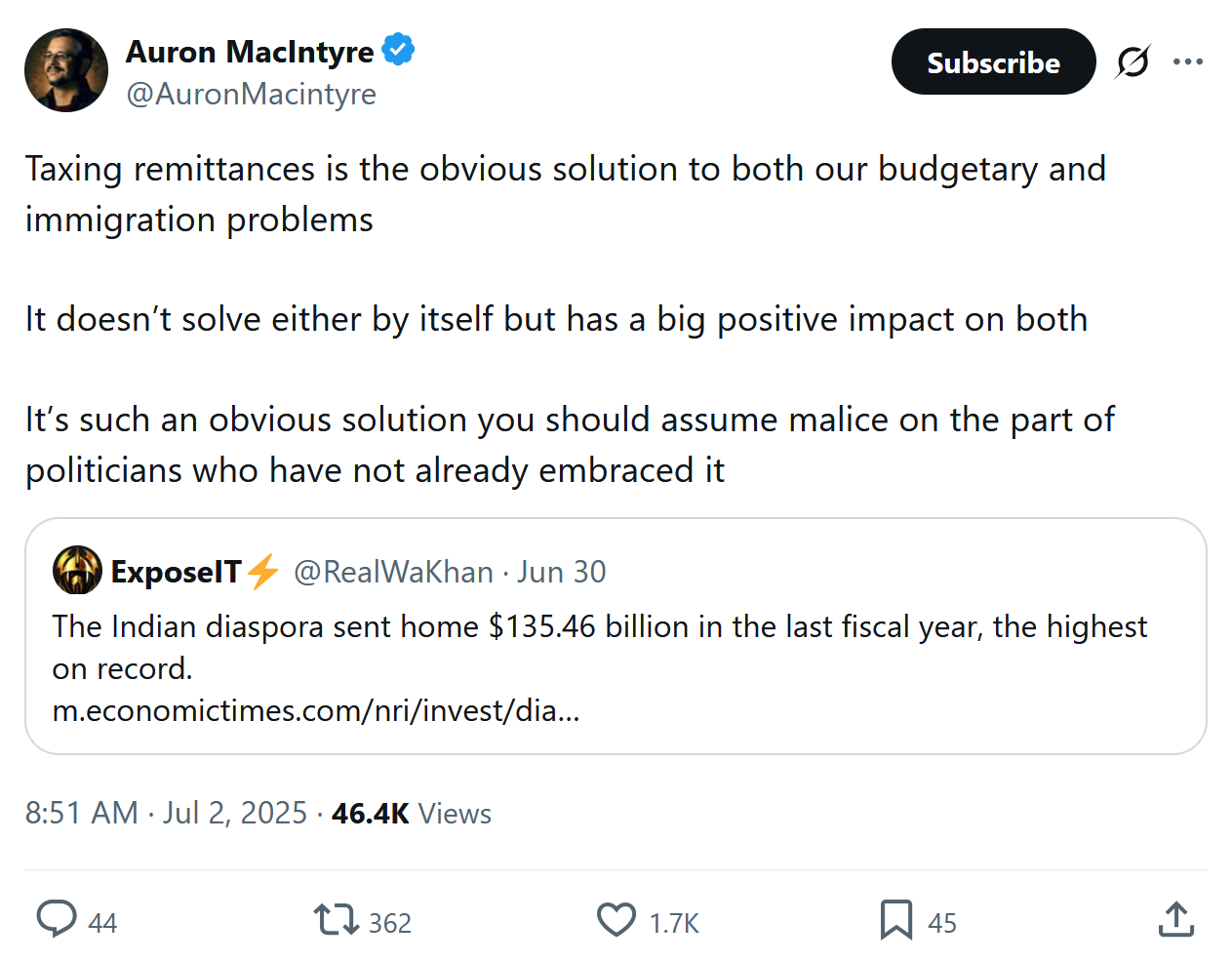Viewport: 1232px width, 962px height.
Task: Click the 8:51 AM · Jul 2, 2025 timestamp
Action: tap(166, 813)
